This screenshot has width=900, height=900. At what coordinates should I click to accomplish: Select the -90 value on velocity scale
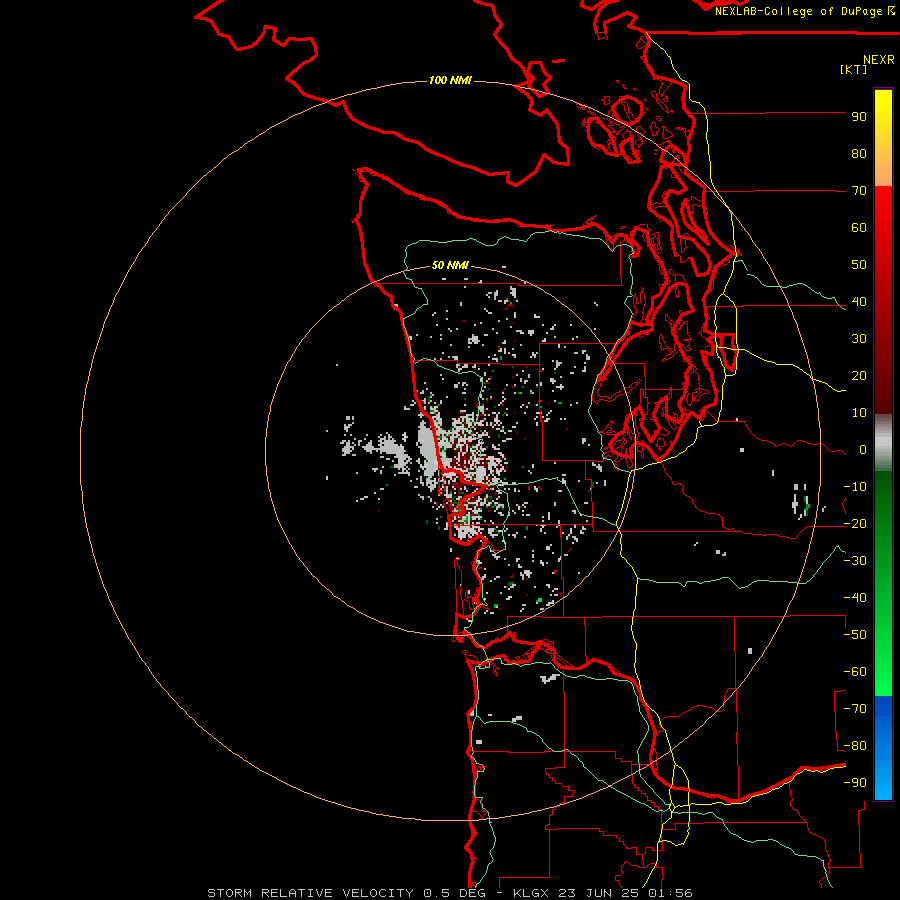click(x=855, y=783)
